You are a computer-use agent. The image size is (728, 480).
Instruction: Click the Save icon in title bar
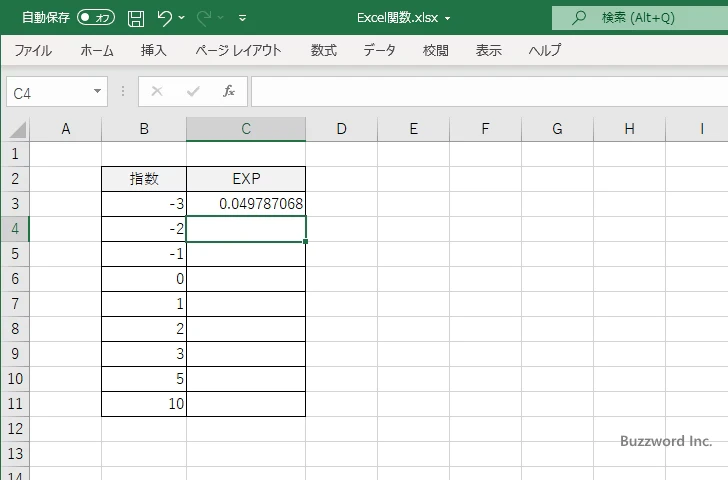136,18
